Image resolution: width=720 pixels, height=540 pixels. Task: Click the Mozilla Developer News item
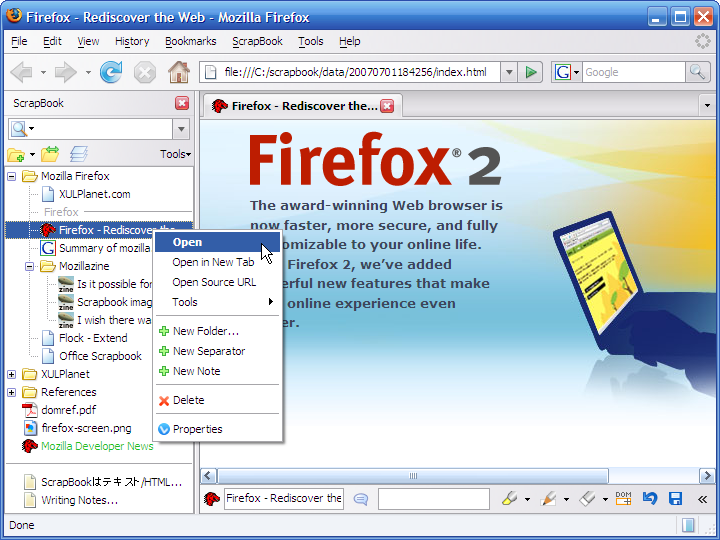tap(97, 446)
